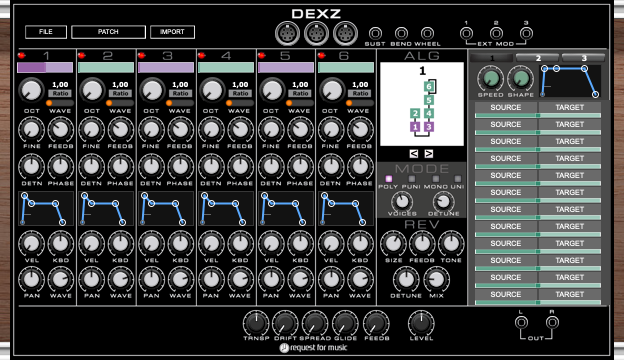Screen dimensions: 624x360
Task: Click the GLIDE knob
Action: (345, 323)
